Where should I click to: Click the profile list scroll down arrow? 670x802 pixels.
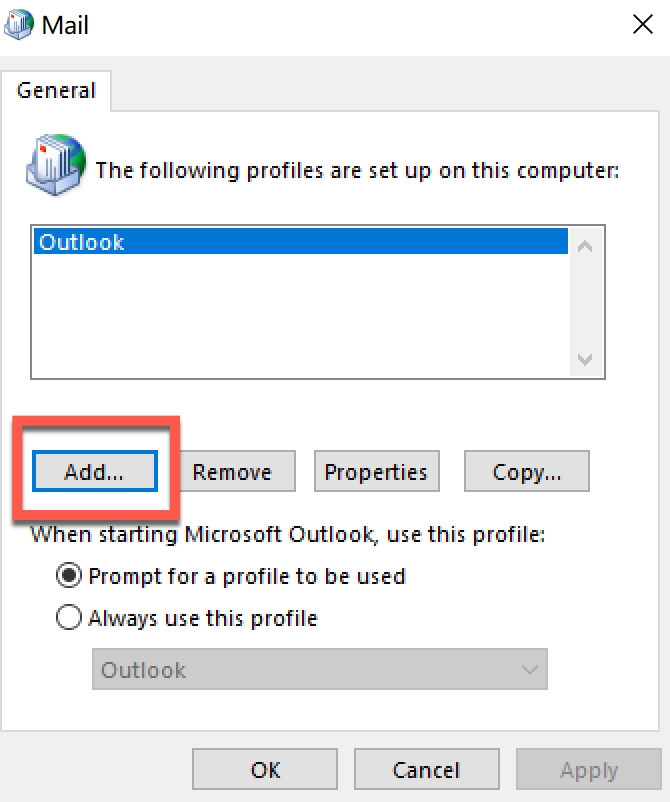[585, 360]
